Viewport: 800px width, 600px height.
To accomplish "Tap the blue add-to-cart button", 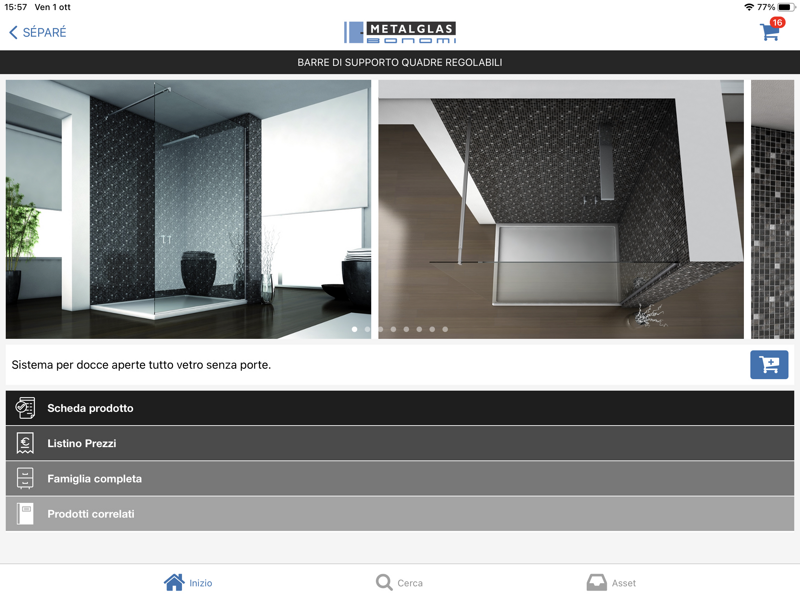I will [769, 365].
